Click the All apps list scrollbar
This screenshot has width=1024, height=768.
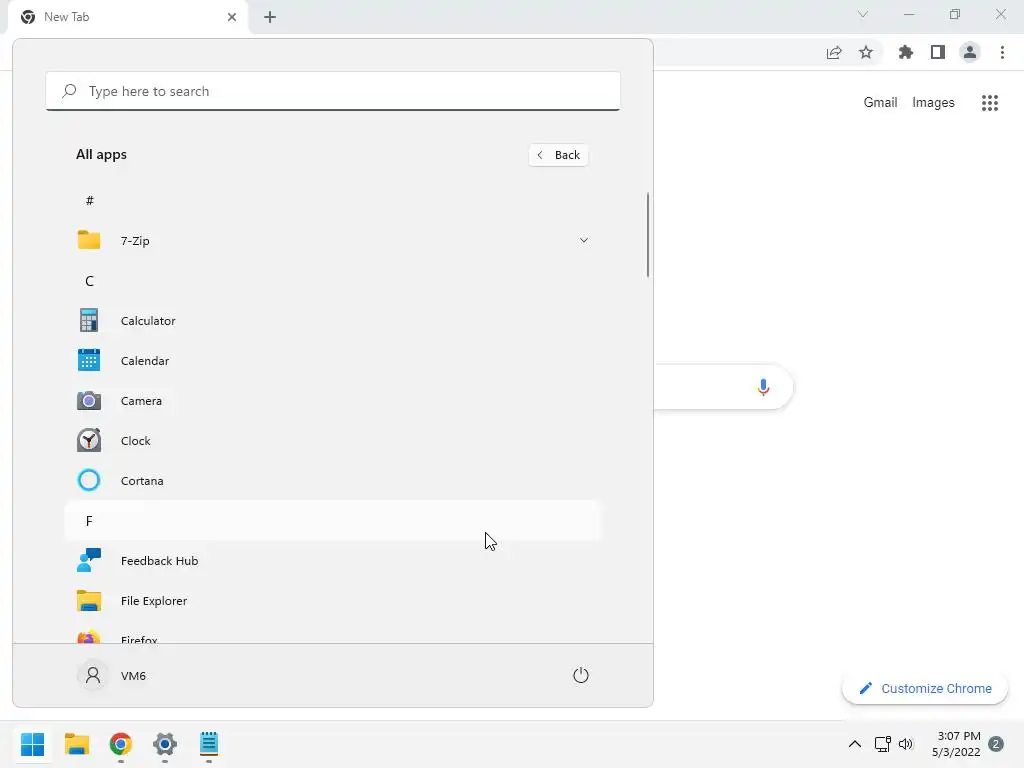coord(648,234)
